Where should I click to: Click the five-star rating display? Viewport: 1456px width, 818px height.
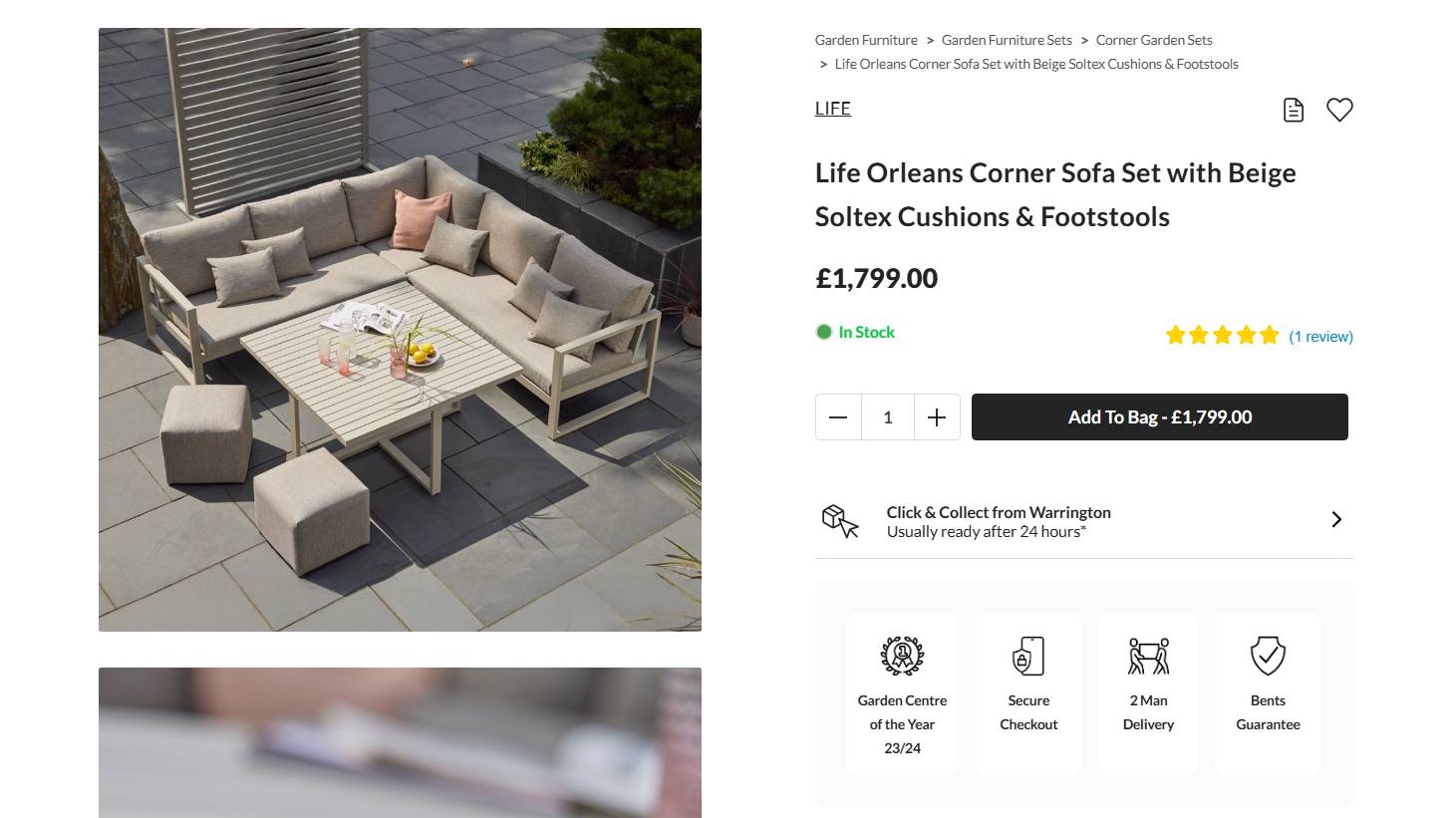coord(1222,336)
